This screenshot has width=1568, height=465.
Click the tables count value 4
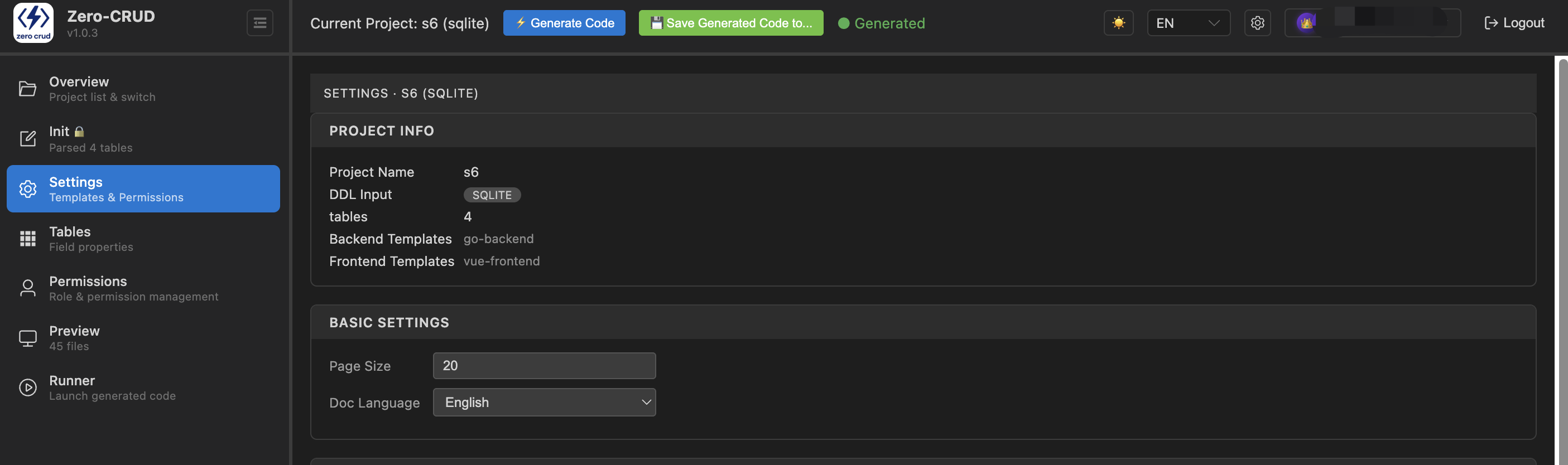pyautogui.click(x=468, y=217)
